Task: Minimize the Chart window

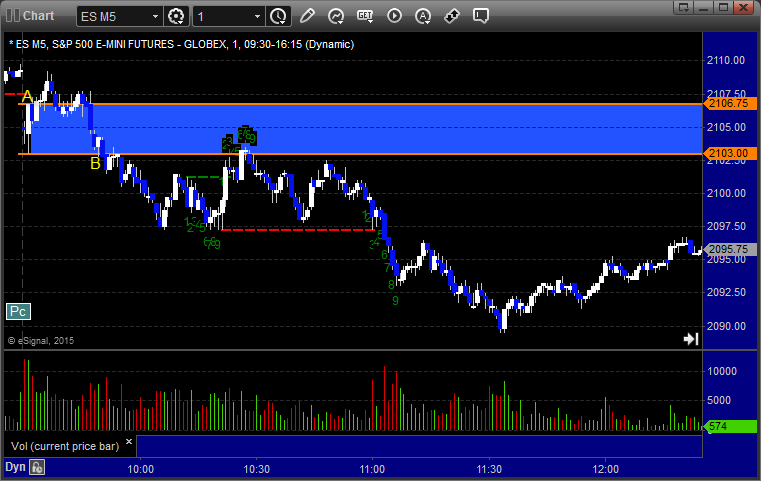Action: coord(703,7)
